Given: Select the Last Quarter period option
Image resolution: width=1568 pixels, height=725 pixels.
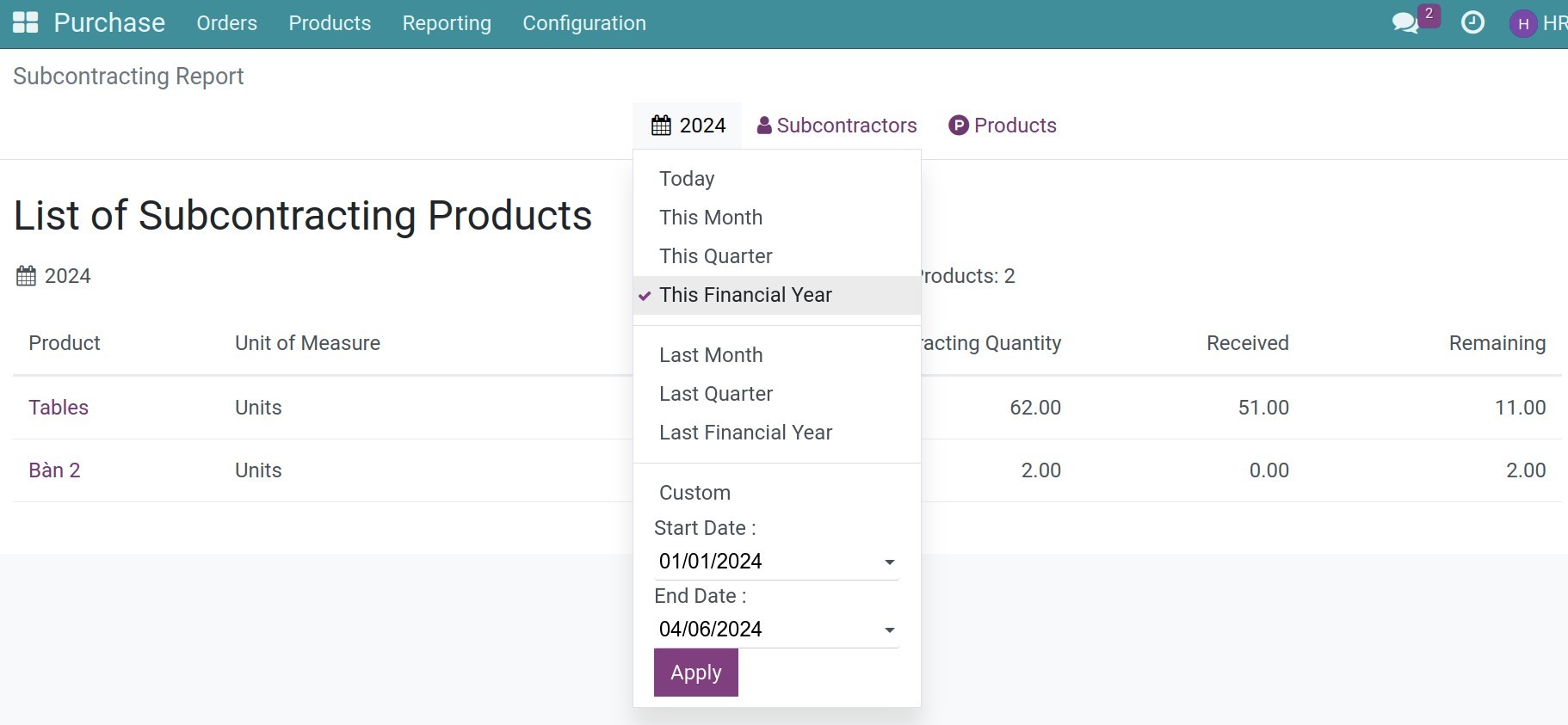Looking at the screenshot, I should point(715,394).
